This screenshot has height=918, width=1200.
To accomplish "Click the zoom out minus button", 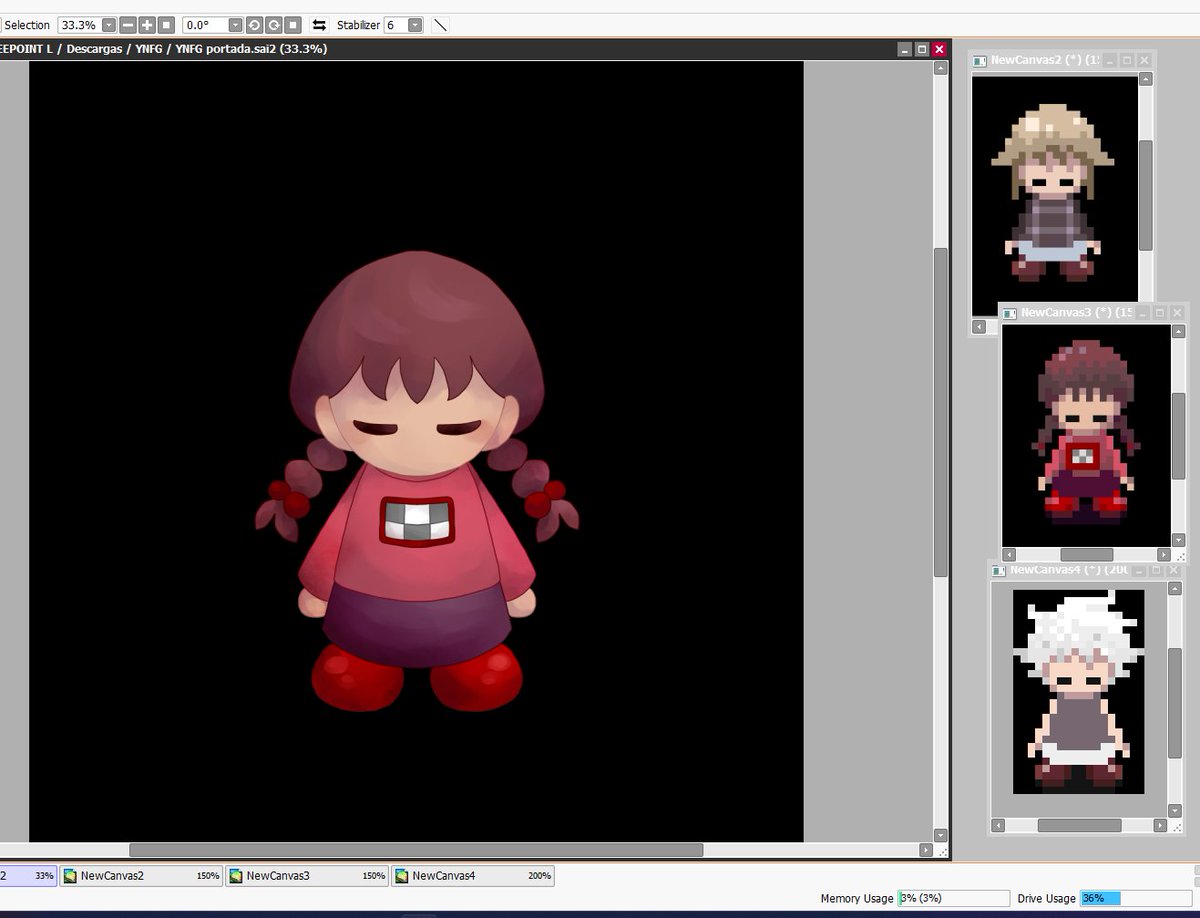I will point(128,25).
